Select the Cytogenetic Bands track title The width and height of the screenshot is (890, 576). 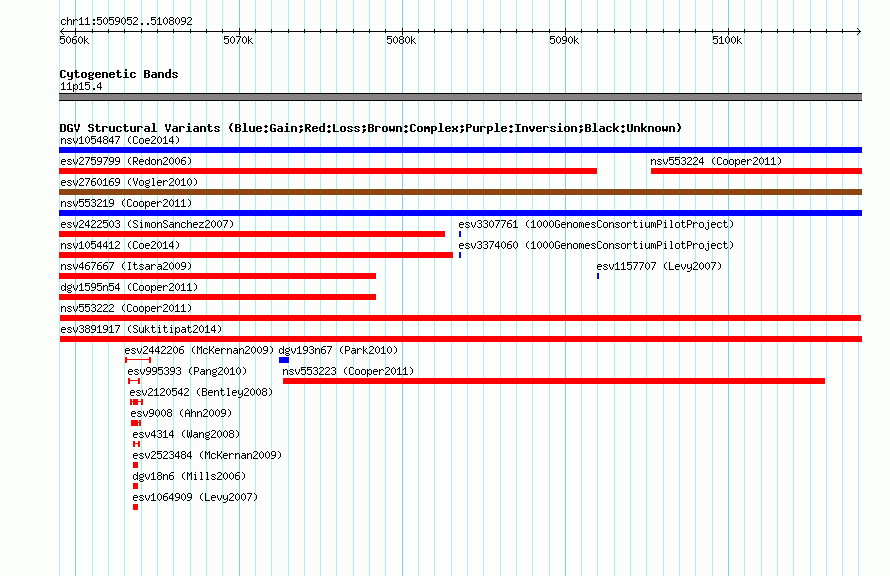coord(119,74)
